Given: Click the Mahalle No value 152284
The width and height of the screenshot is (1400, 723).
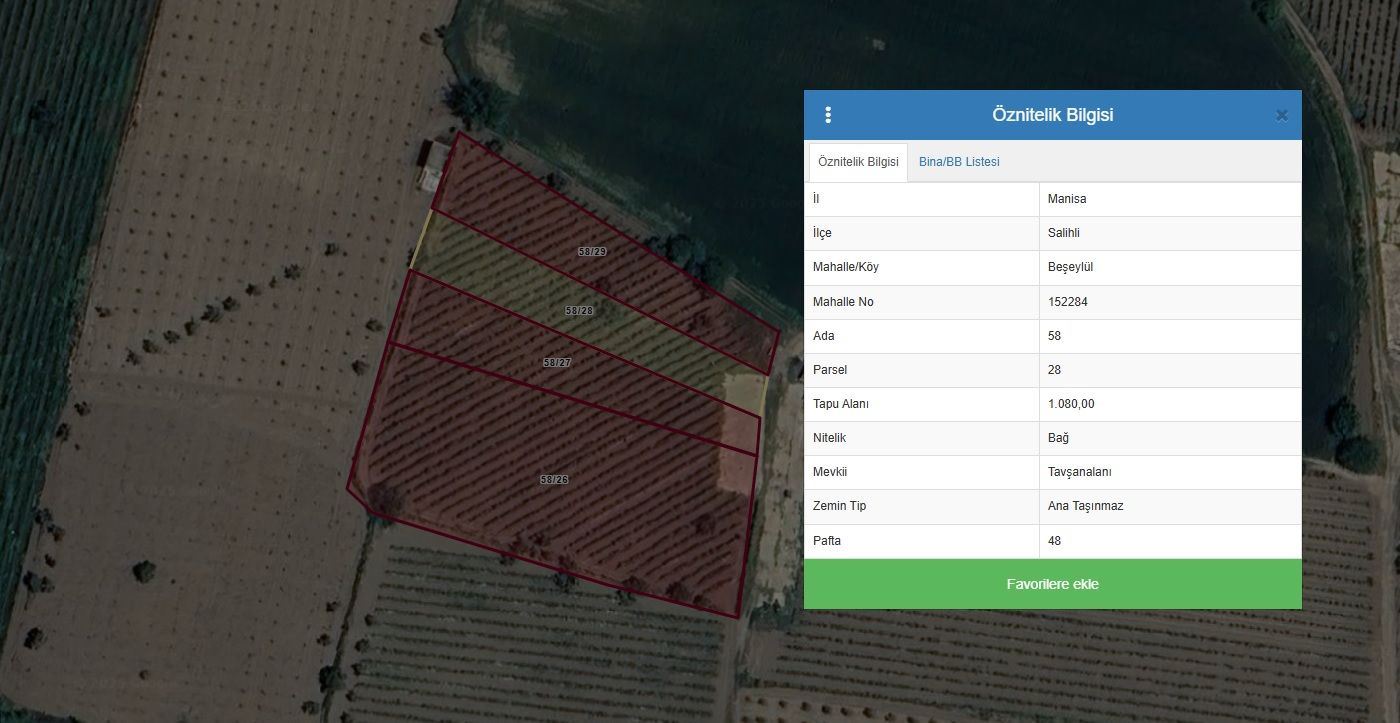Looking at the screenshot, I should 1068,302.
